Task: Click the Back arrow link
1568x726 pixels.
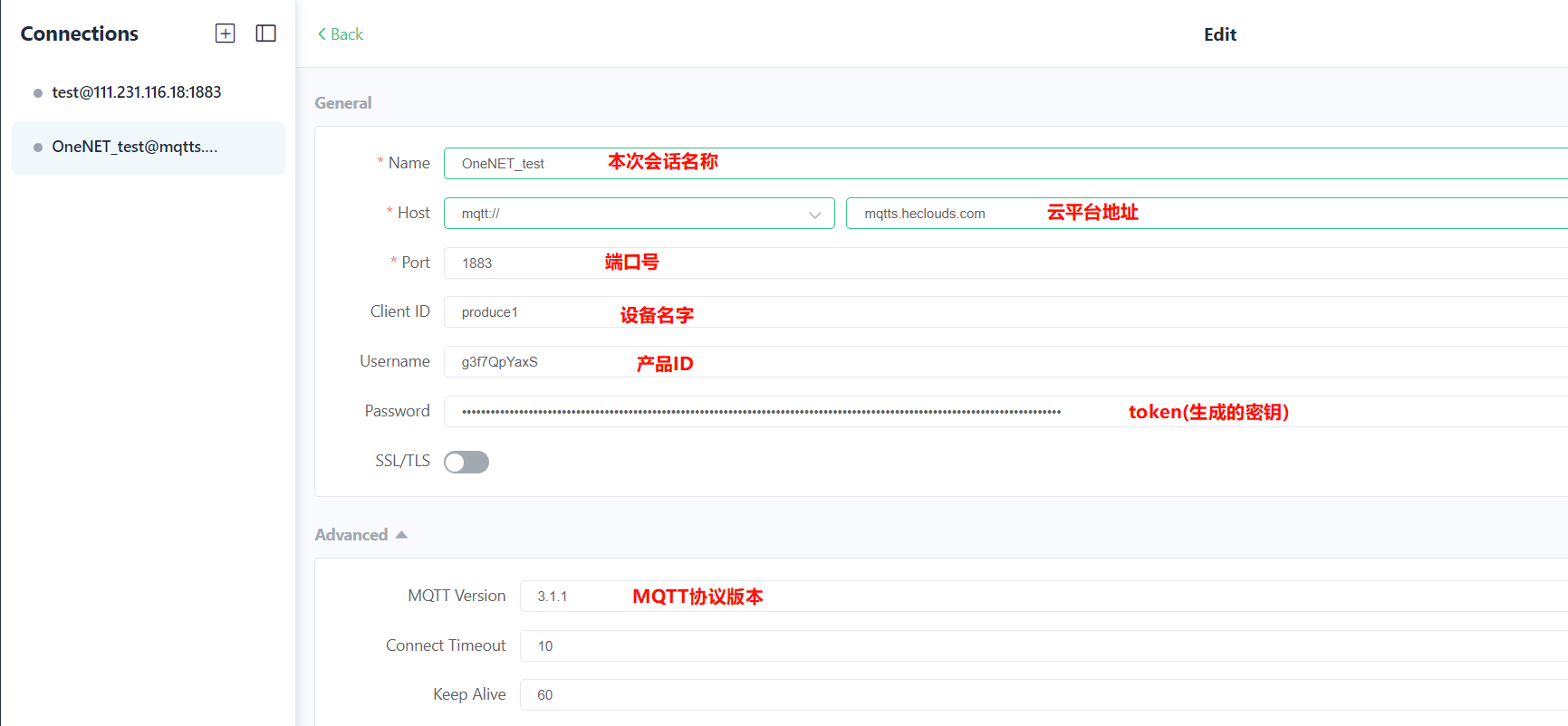Action: [340, 34]
